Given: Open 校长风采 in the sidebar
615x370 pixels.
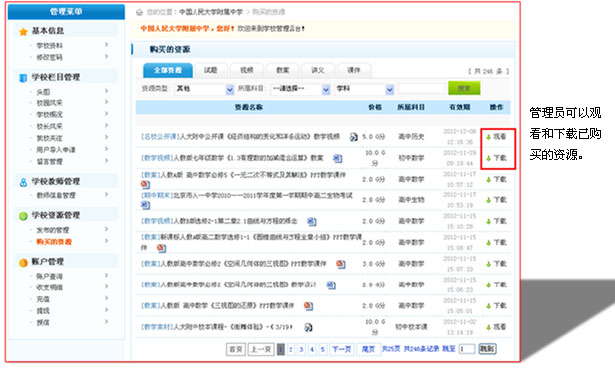Looking at the screenshot, I should coord(49,127).
